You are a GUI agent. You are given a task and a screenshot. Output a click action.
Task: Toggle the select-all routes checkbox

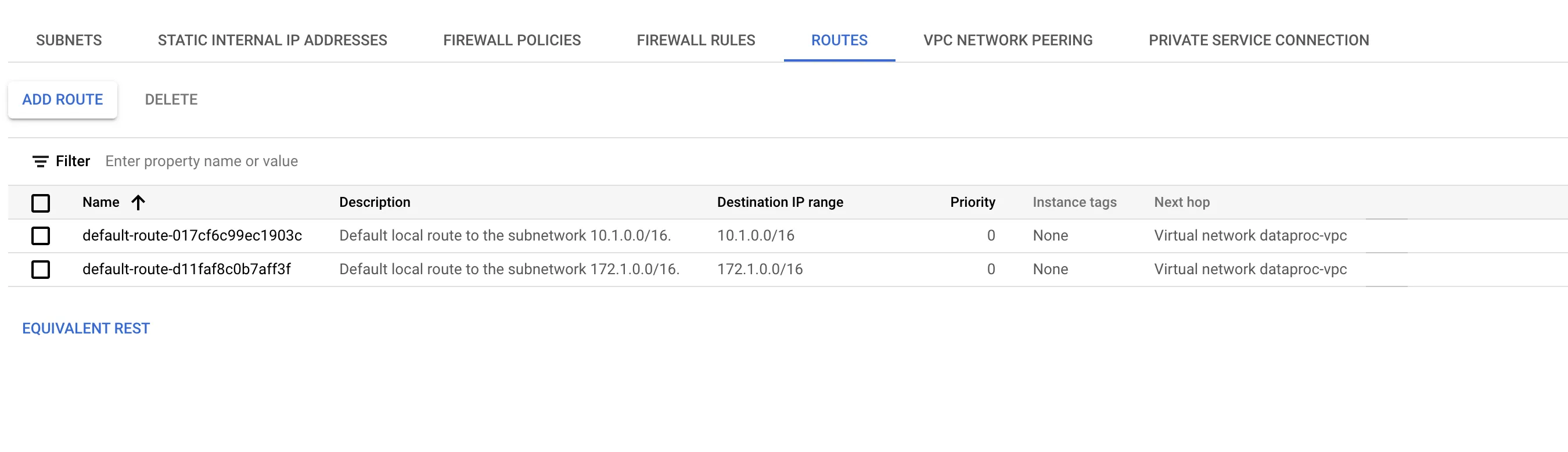41,203
